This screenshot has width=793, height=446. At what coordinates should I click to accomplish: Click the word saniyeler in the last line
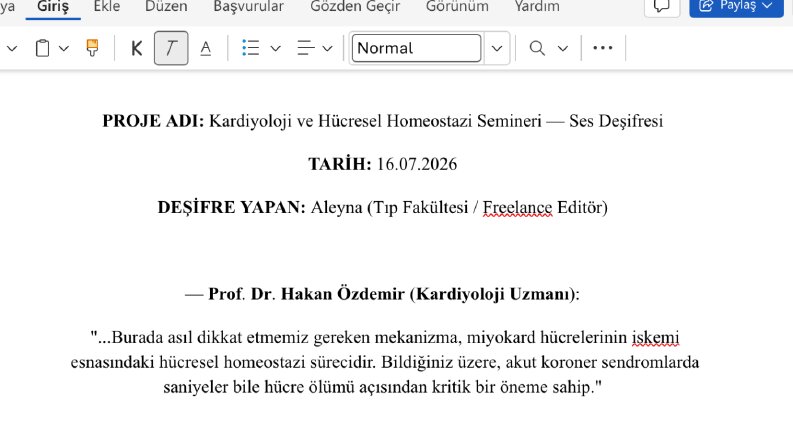pos(196,387)
